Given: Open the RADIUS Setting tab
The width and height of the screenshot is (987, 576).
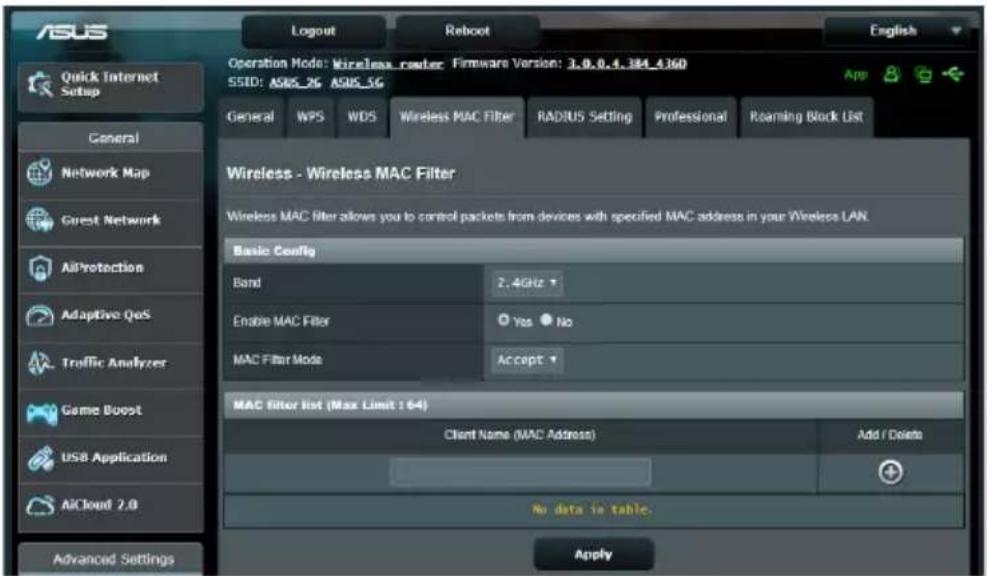Looking at the screenshot, I should pos(584,117).
